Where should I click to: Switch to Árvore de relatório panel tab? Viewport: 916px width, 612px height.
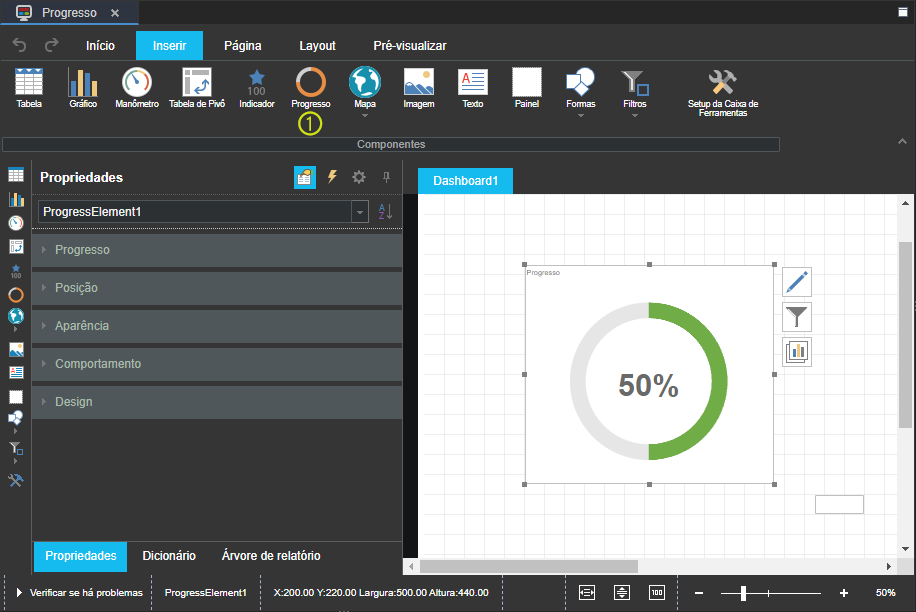pos(271,555)
